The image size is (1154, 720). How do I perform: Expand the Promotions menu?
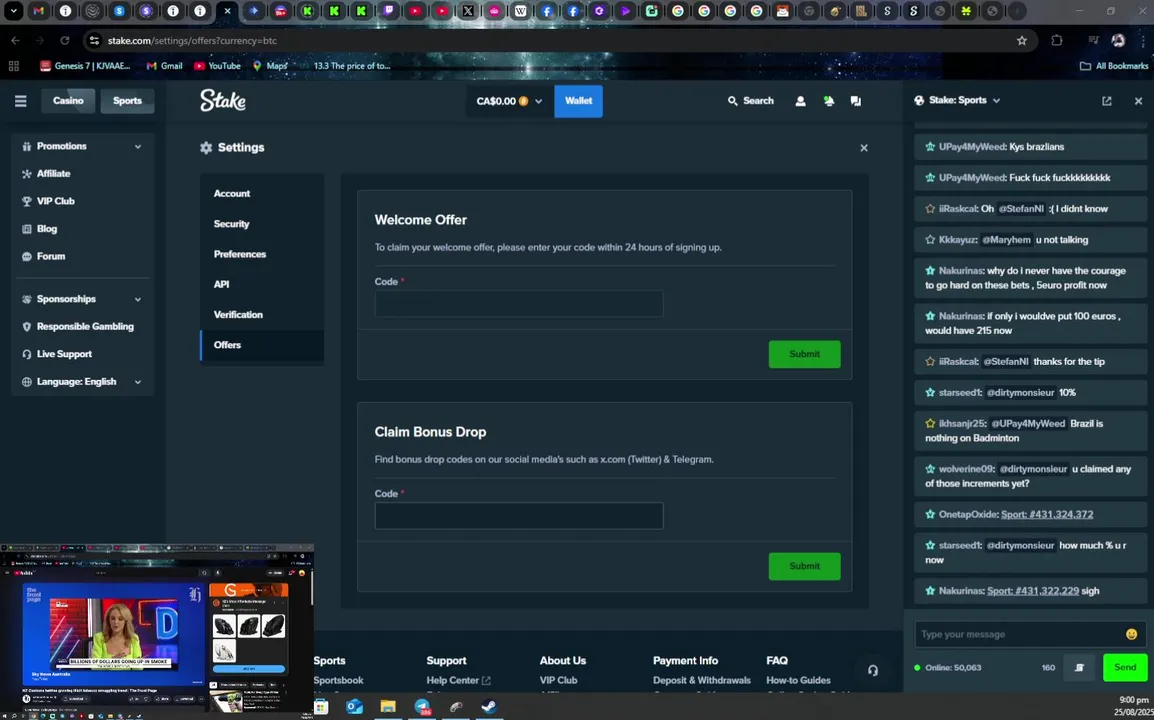[x=82, y=147]
